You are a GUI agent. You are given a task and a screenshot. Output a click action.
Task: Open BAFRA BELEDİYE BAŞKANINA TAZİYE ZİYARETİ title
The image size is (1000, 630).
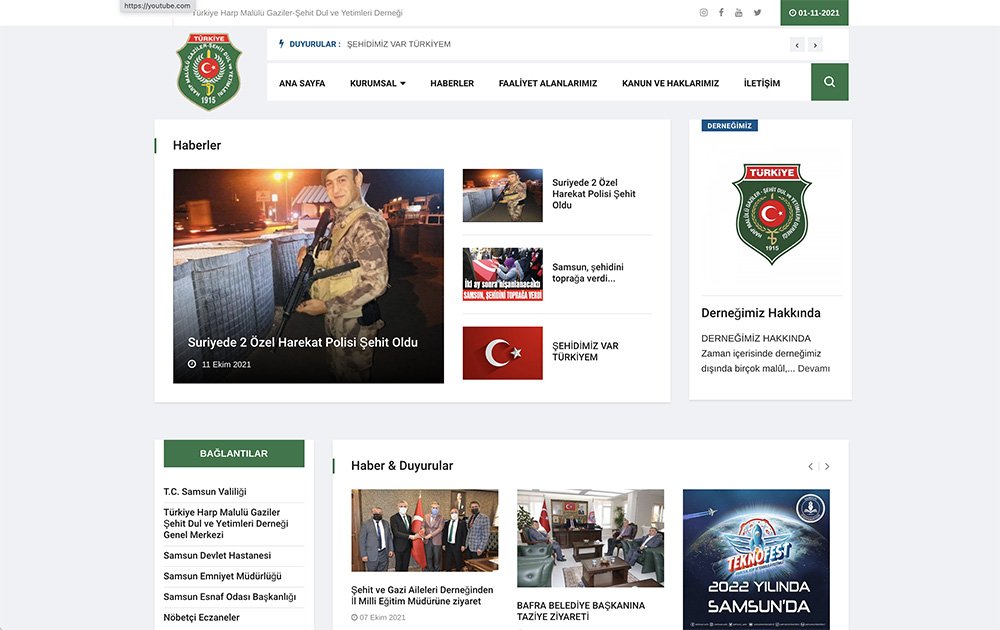point(581,611)
